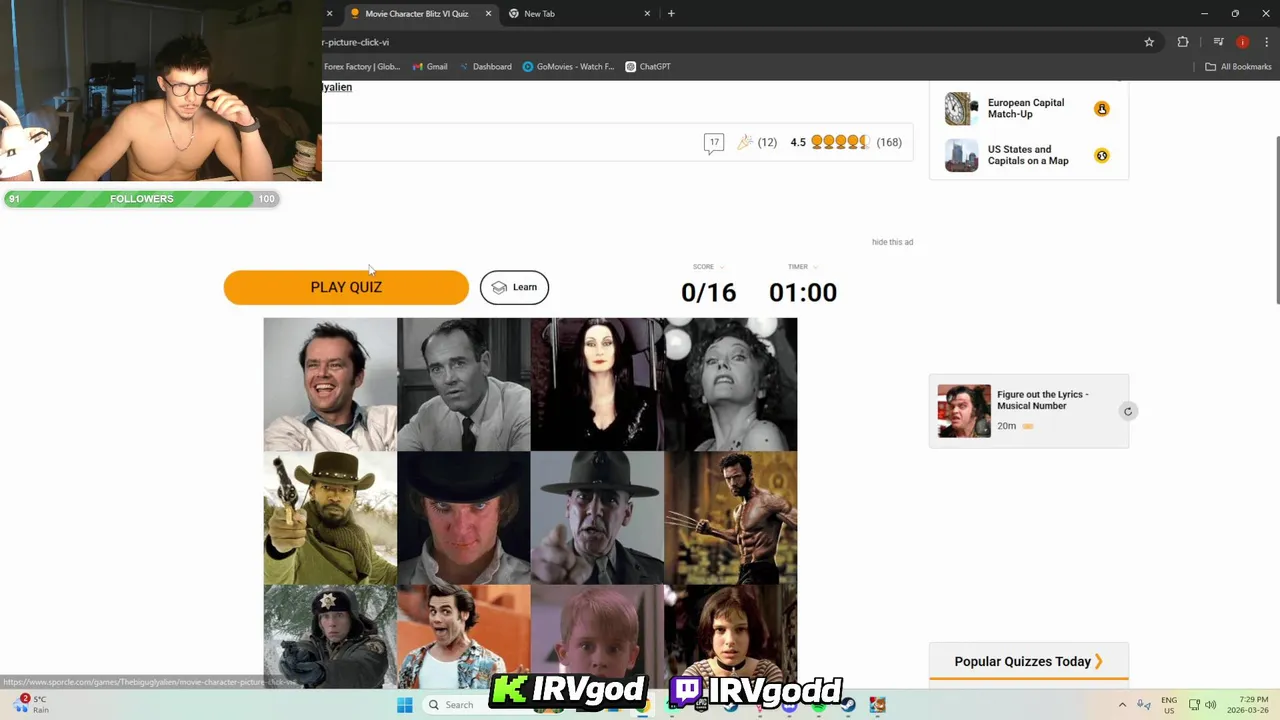Select the pale woman in black dress
Image resolution: width=1280 pixels, height=720 pixels.
pos(597,384)
